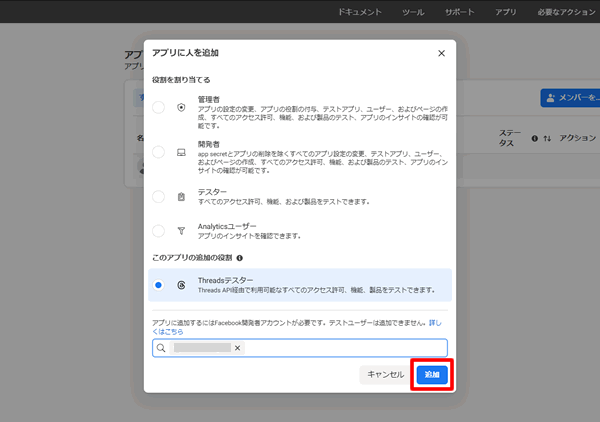Viewport: 600px width, 422px height.
Task: Choose the Analyticsユーザー radio button
Action: point(159,230)
